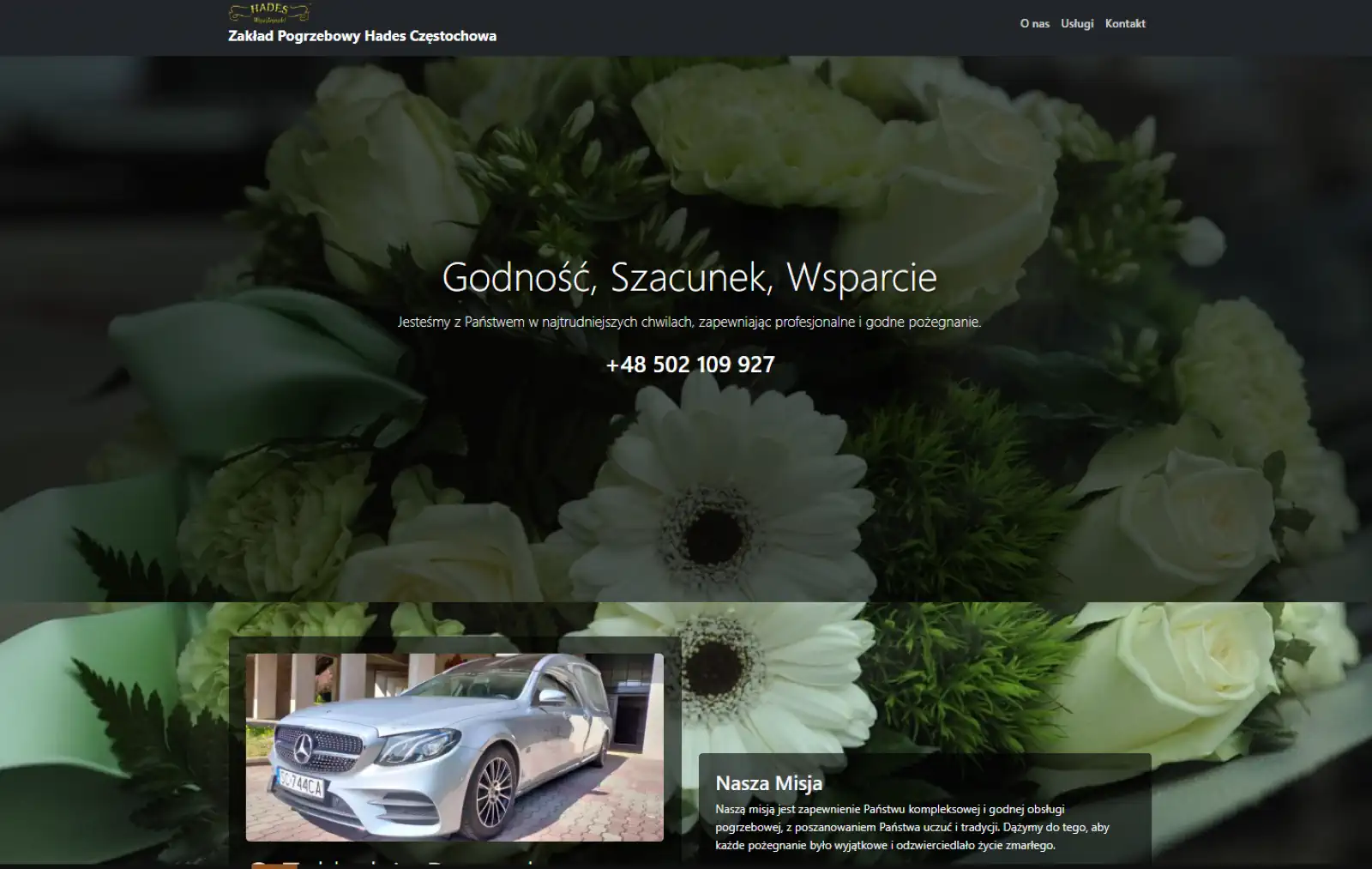
Task: Click the hearse's windshield
Action: pos(480,686)
